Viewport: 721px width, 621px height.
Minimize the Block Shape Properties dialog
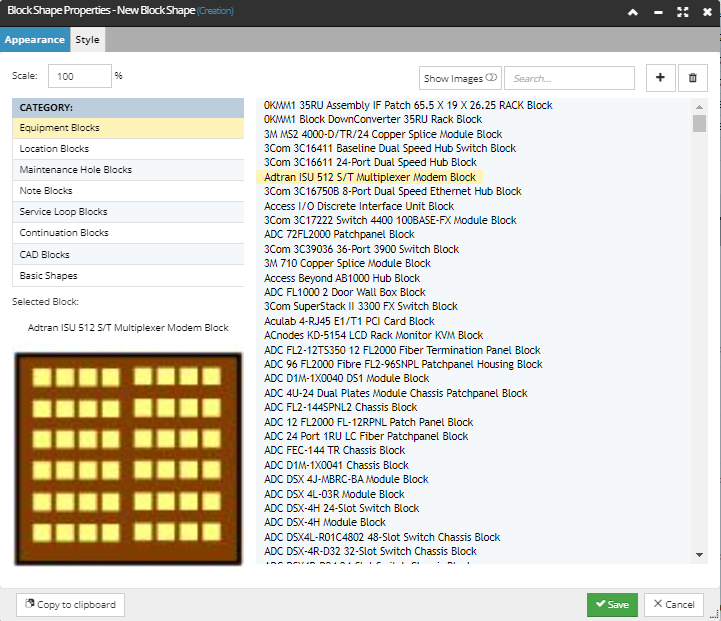pyautogui.click(x=658, y=12)
